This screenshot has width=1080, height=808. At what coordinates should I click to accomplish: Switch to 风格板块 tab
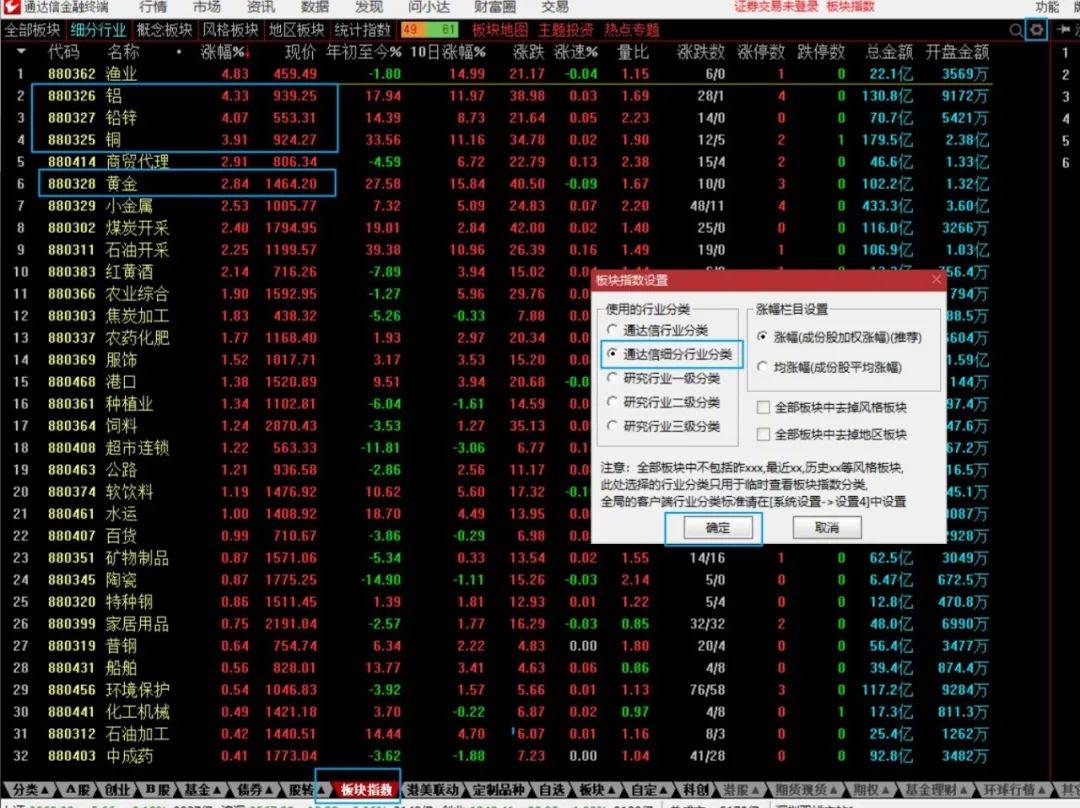point(230,30)
